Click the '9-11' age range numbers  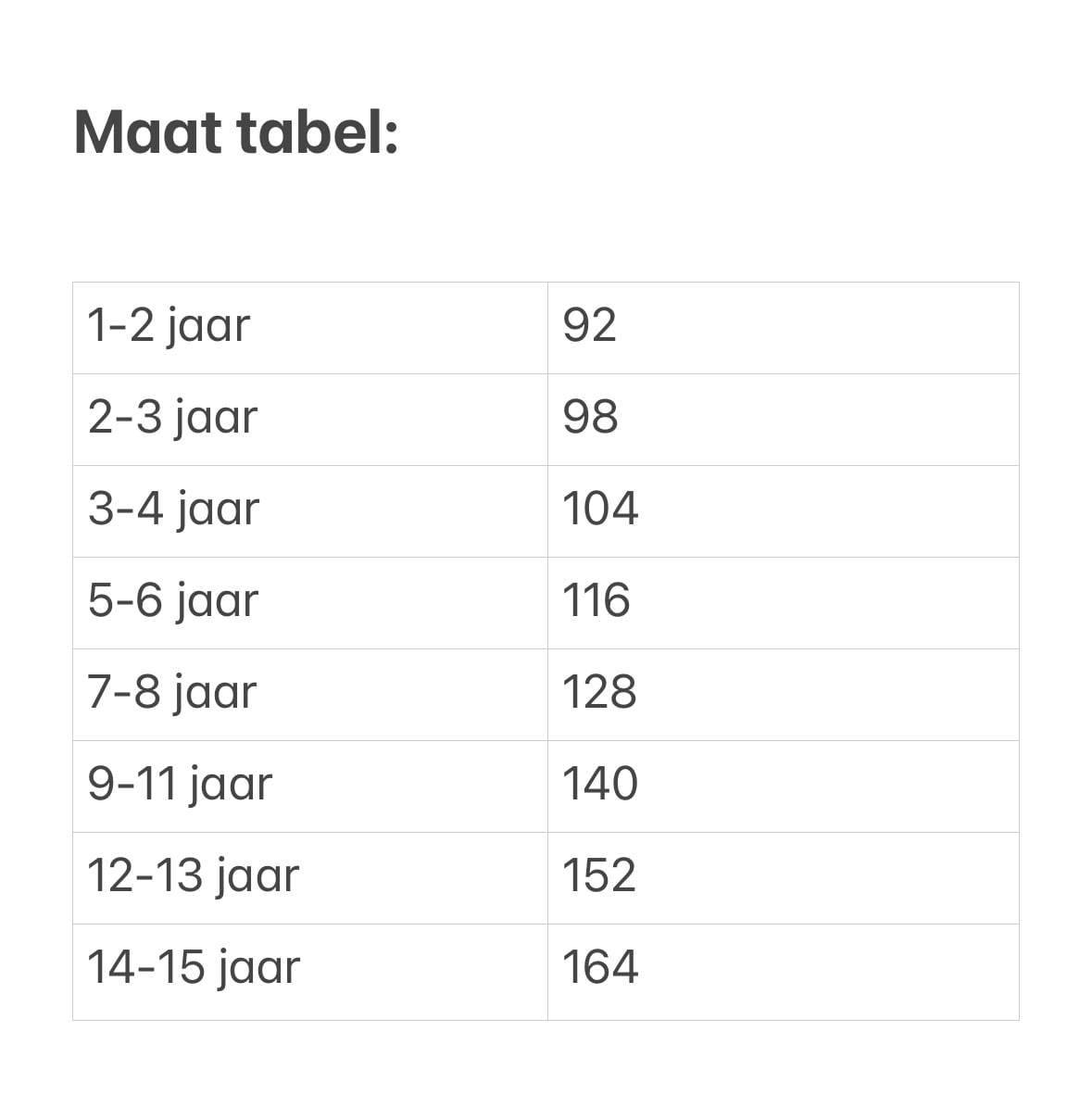[132, 784]
